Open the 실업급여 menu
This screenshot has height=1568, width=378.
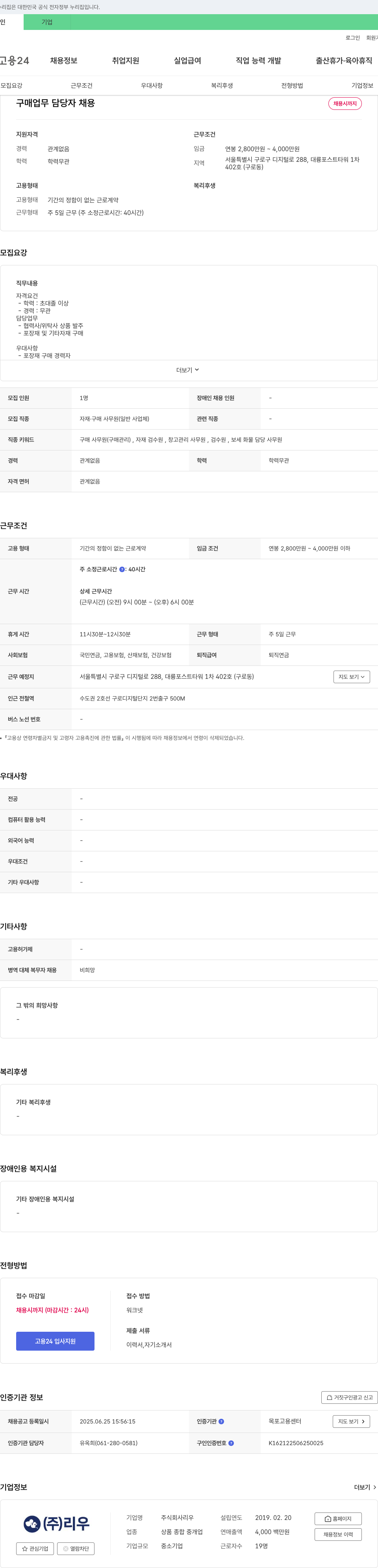(187, 60)
